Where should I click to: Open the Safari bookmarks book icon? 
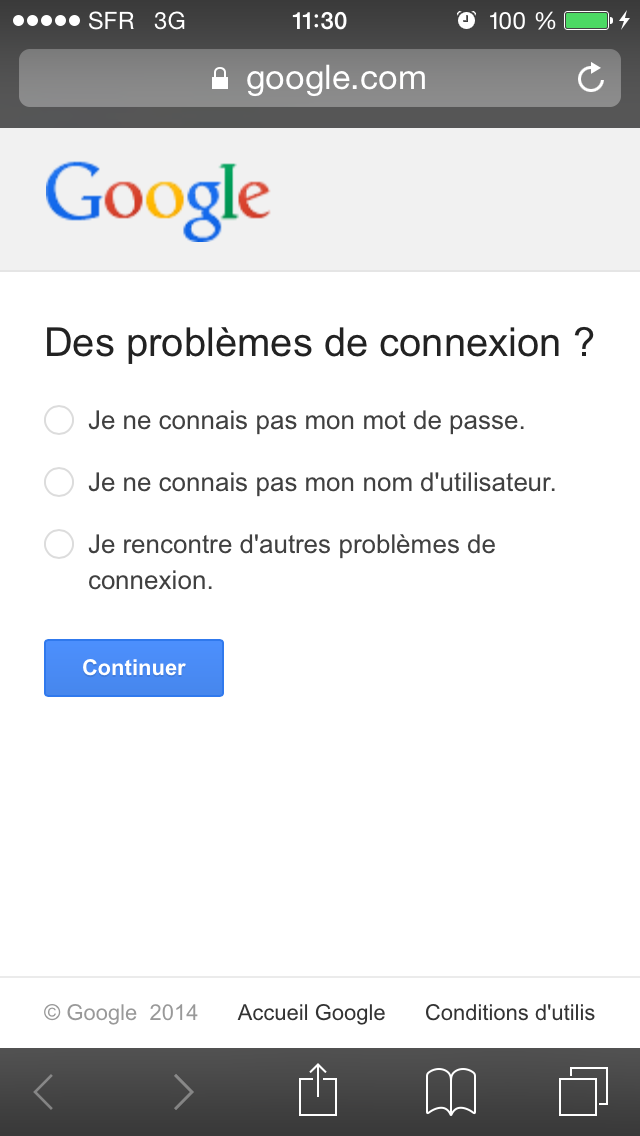coord(451,1091)
